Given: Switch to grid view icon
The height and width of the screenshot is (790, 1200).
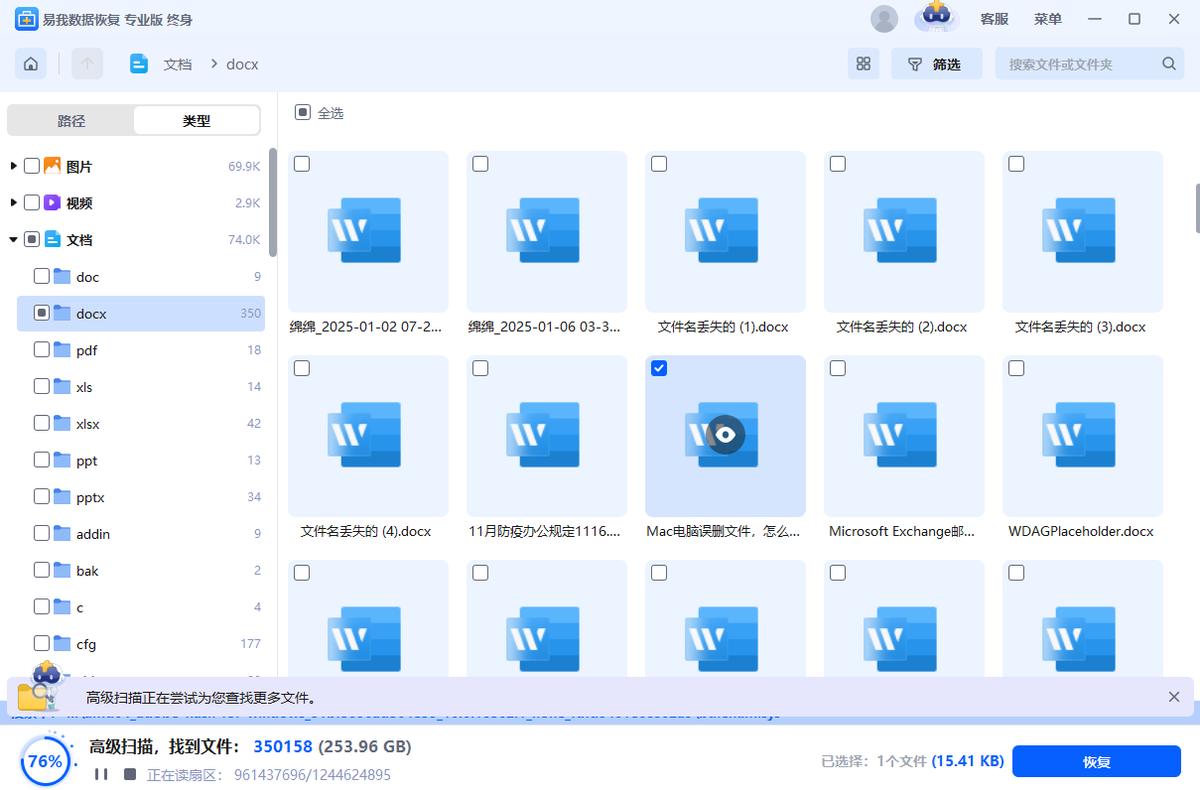Looking at the screenshot, I should click(863, 64).
